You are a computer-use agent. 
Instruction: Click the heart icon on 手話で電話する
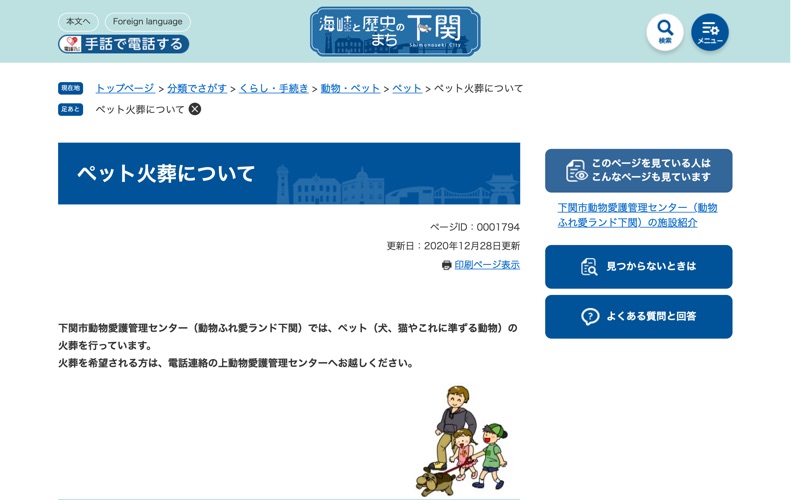point(71,44)
